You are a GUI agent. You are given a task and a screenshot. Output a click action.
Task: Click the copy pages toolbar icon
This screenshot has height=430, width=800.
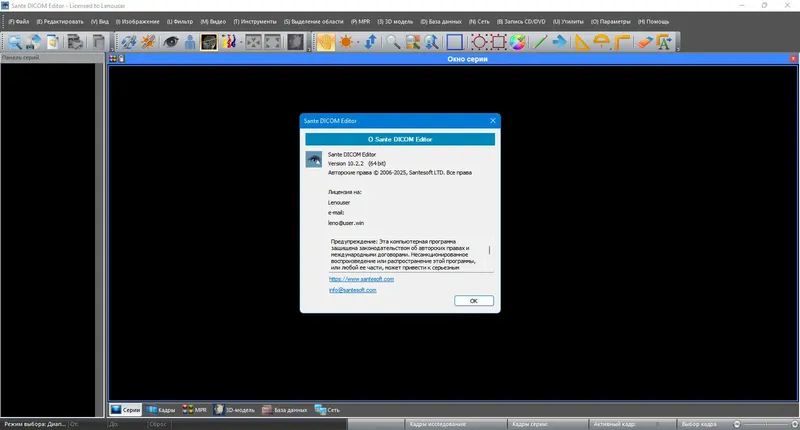click(98, 42)
